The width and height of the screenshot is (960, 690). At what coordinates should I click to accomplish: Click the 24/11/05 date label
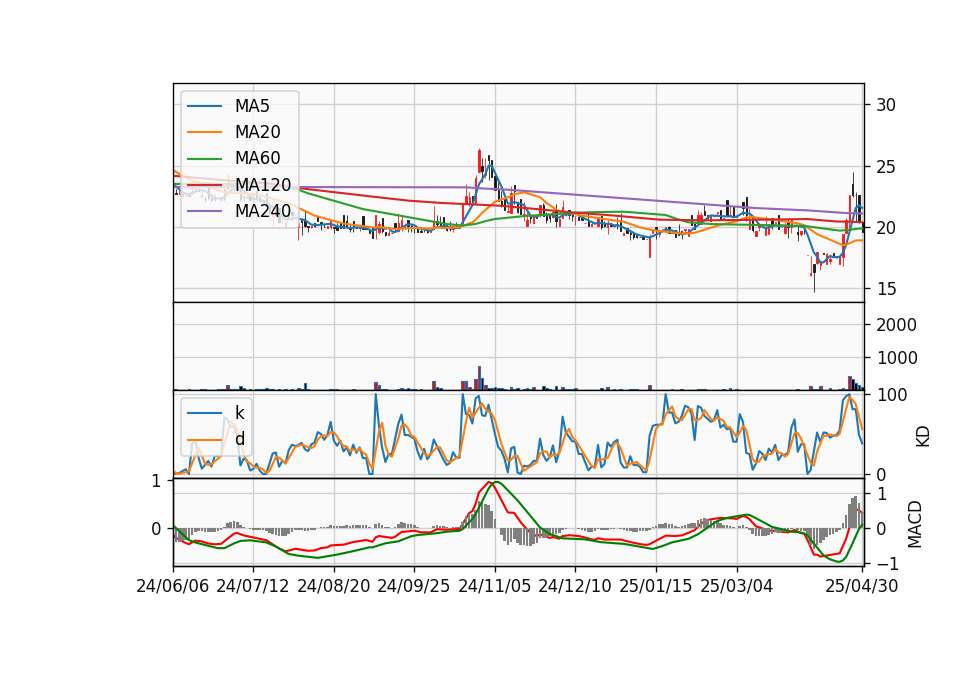click(x=495, y=586)
